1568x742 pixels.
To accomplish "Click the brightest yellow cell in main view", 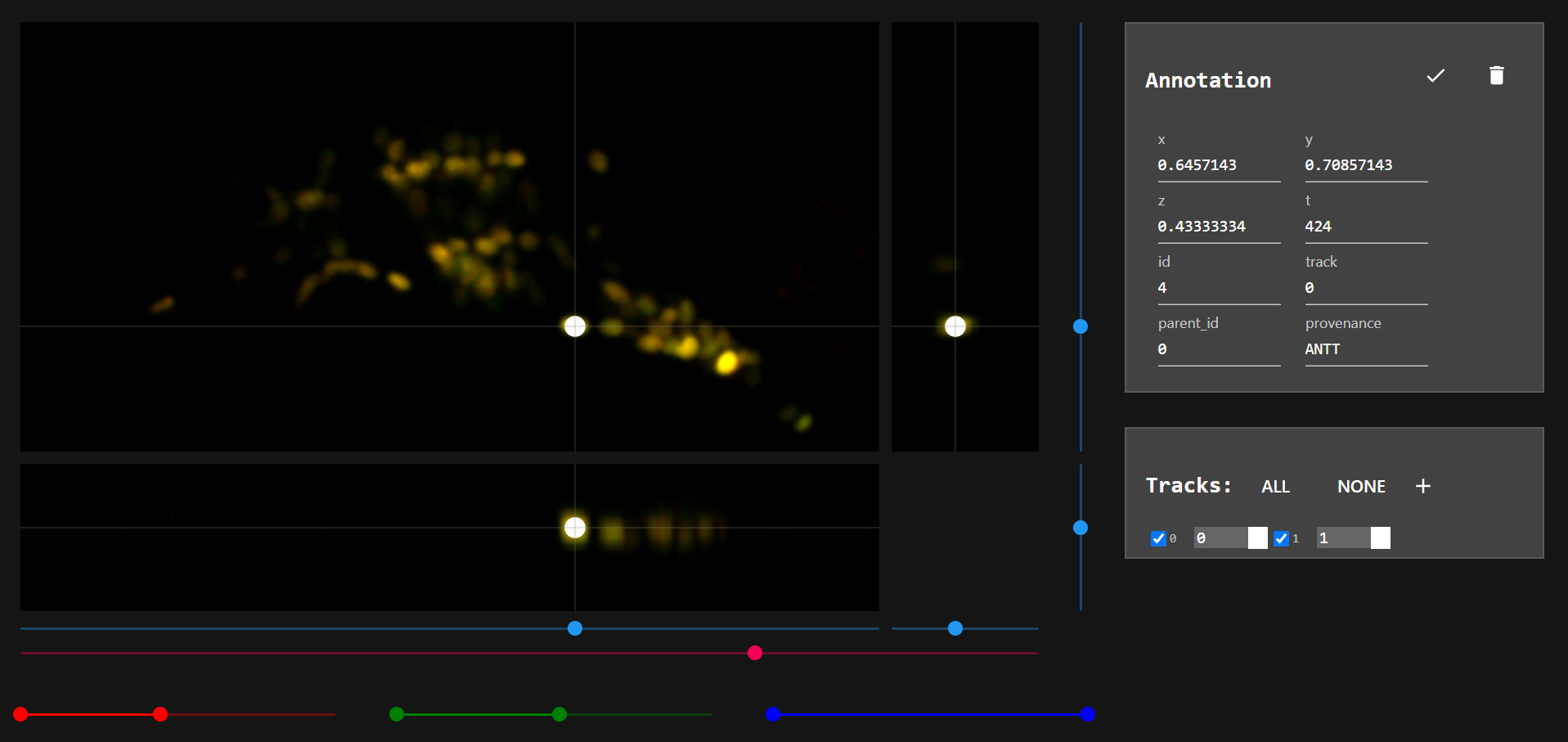I will pos(726,362).
